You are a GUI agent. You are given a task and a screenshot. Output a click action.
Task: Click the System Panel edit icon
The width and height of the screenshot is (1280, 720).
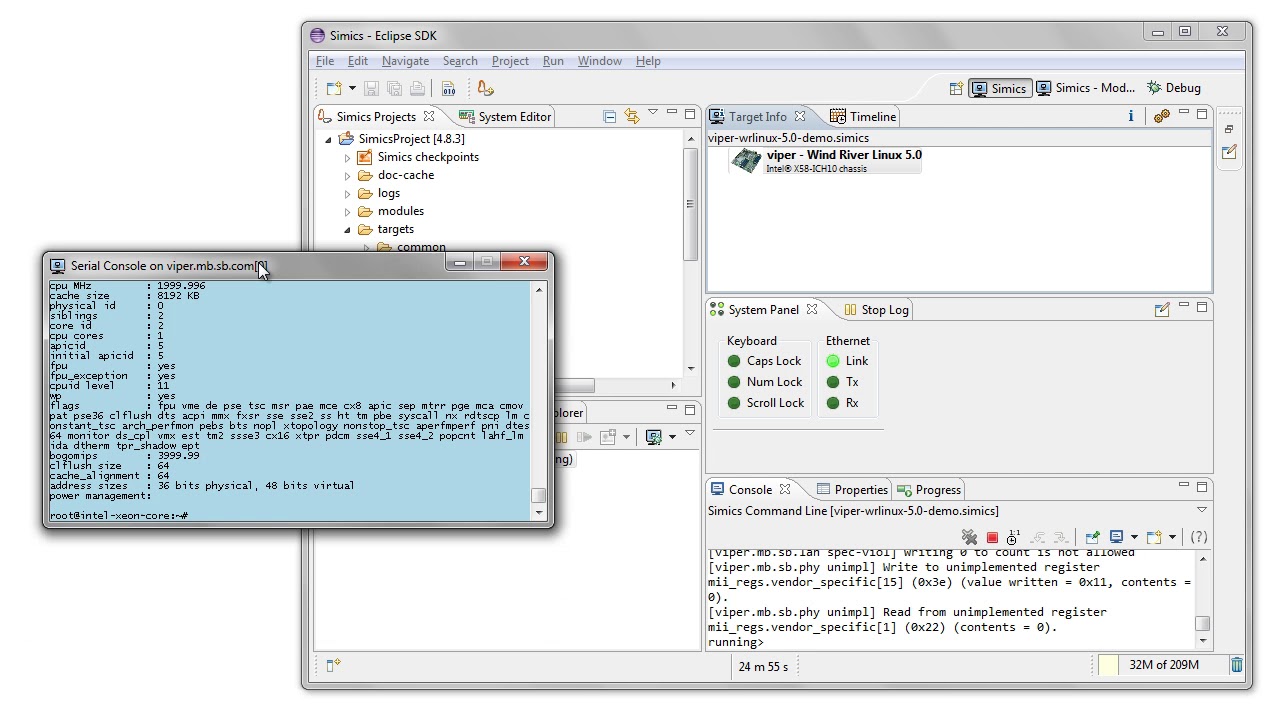tap(1162, 310)
